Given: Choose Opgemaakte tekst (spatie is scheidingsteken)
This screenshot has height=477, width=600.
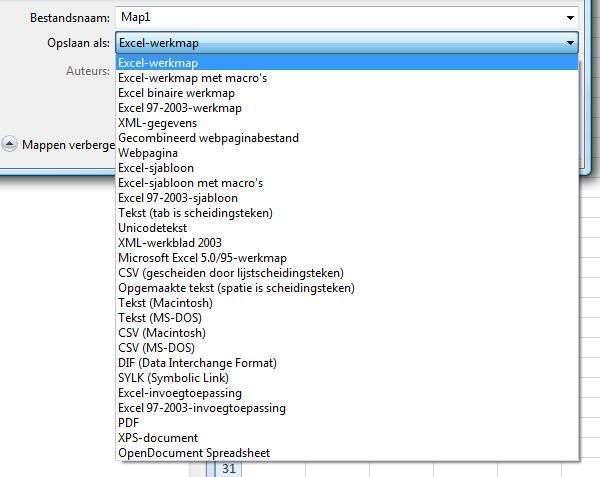Looking at the screenshot, I should (x=347, y=288).
